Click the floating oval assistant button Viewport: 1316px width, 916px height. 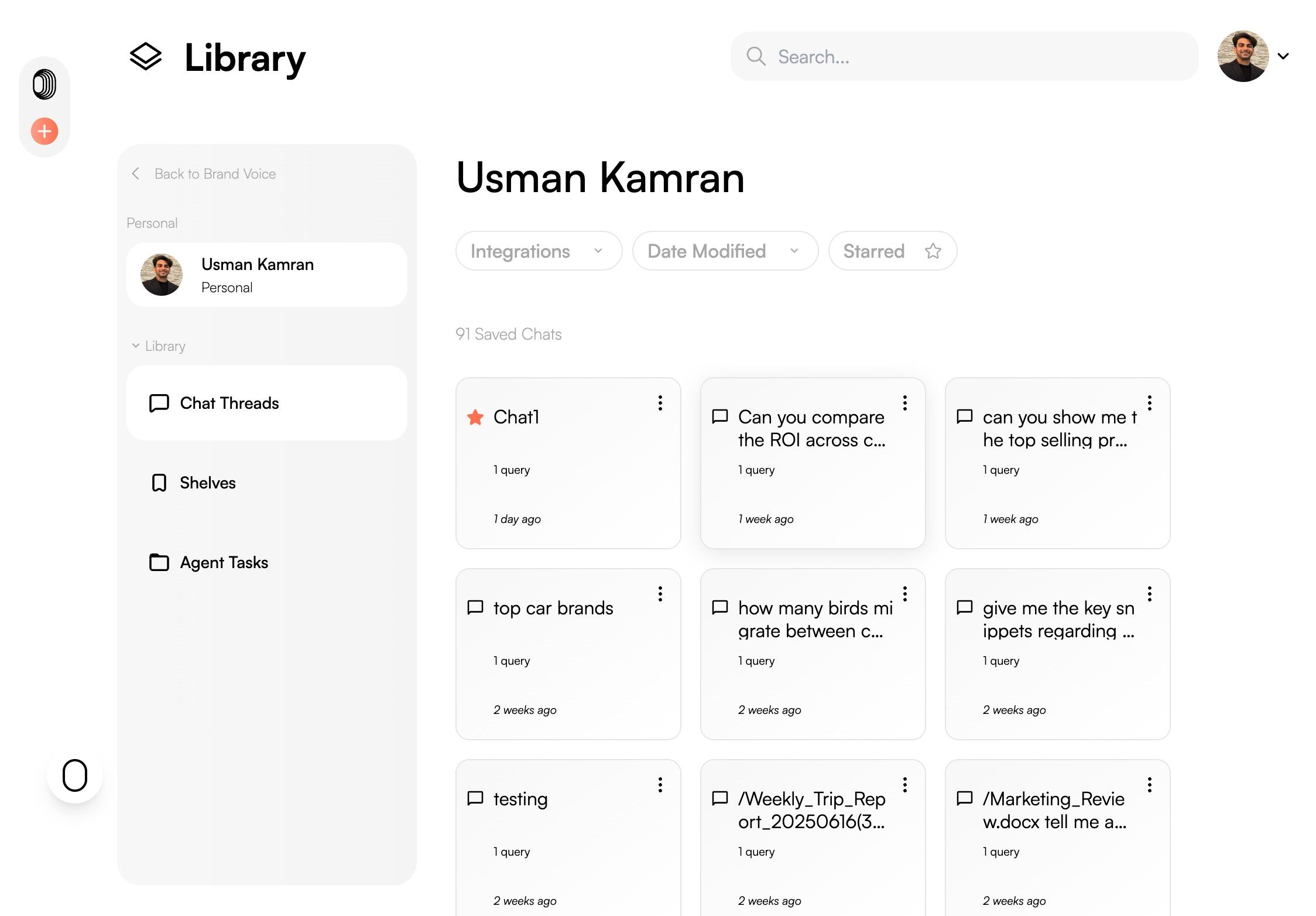pos(75,775)
